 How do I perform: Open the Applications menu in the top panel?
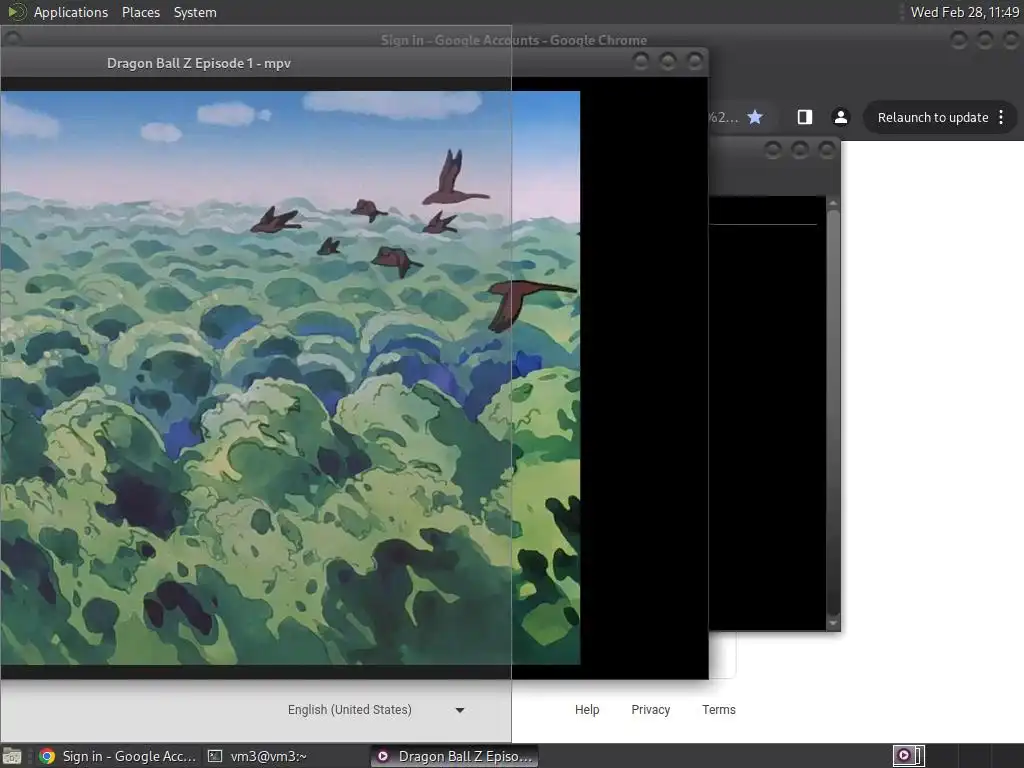pyautogui.click(x=71, y=12)
